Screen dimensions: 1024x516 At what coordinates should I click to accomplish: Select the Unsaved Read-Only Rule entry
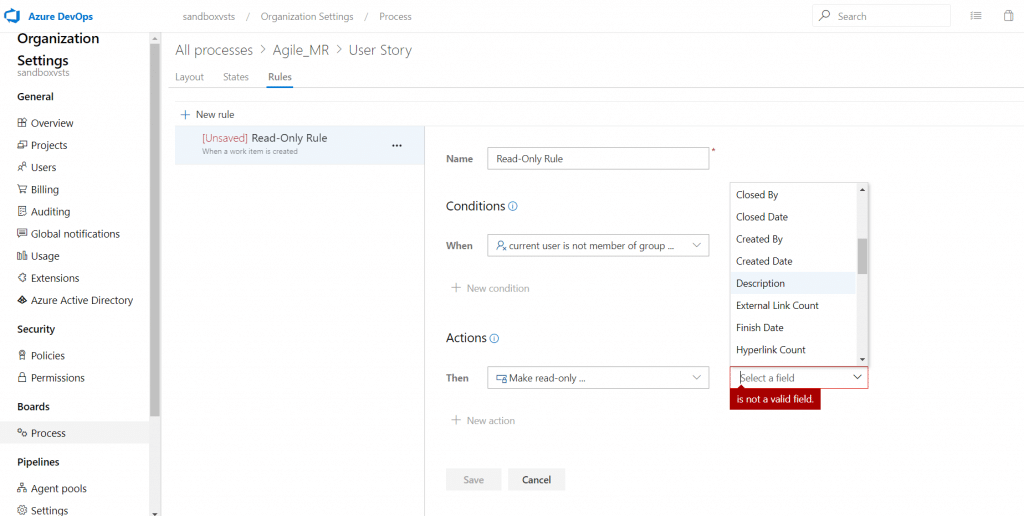tap(300, 144)
